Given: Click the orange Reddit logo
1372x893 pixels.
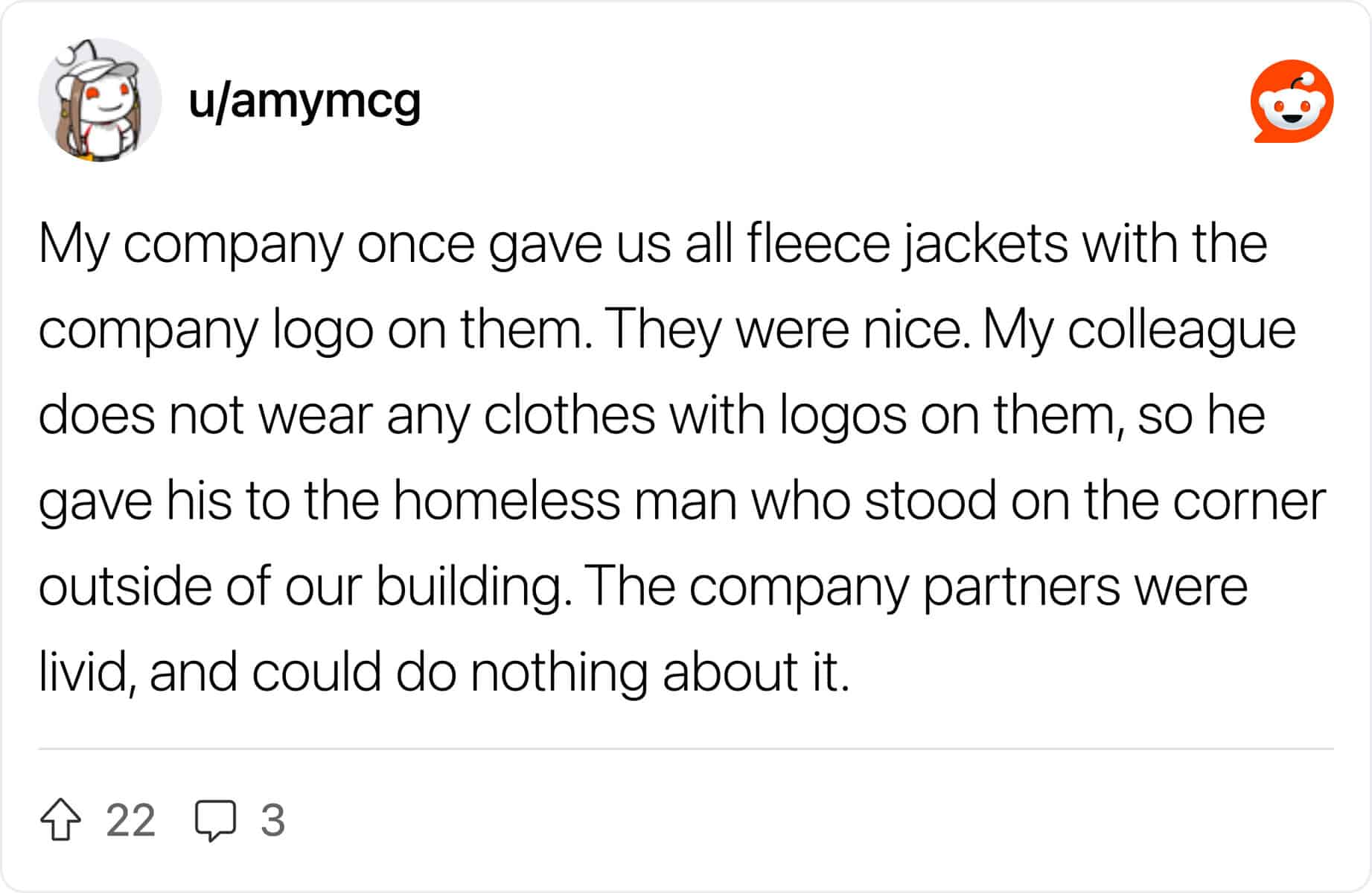Looking at the screenshot, I should [x=1292, y=101].
